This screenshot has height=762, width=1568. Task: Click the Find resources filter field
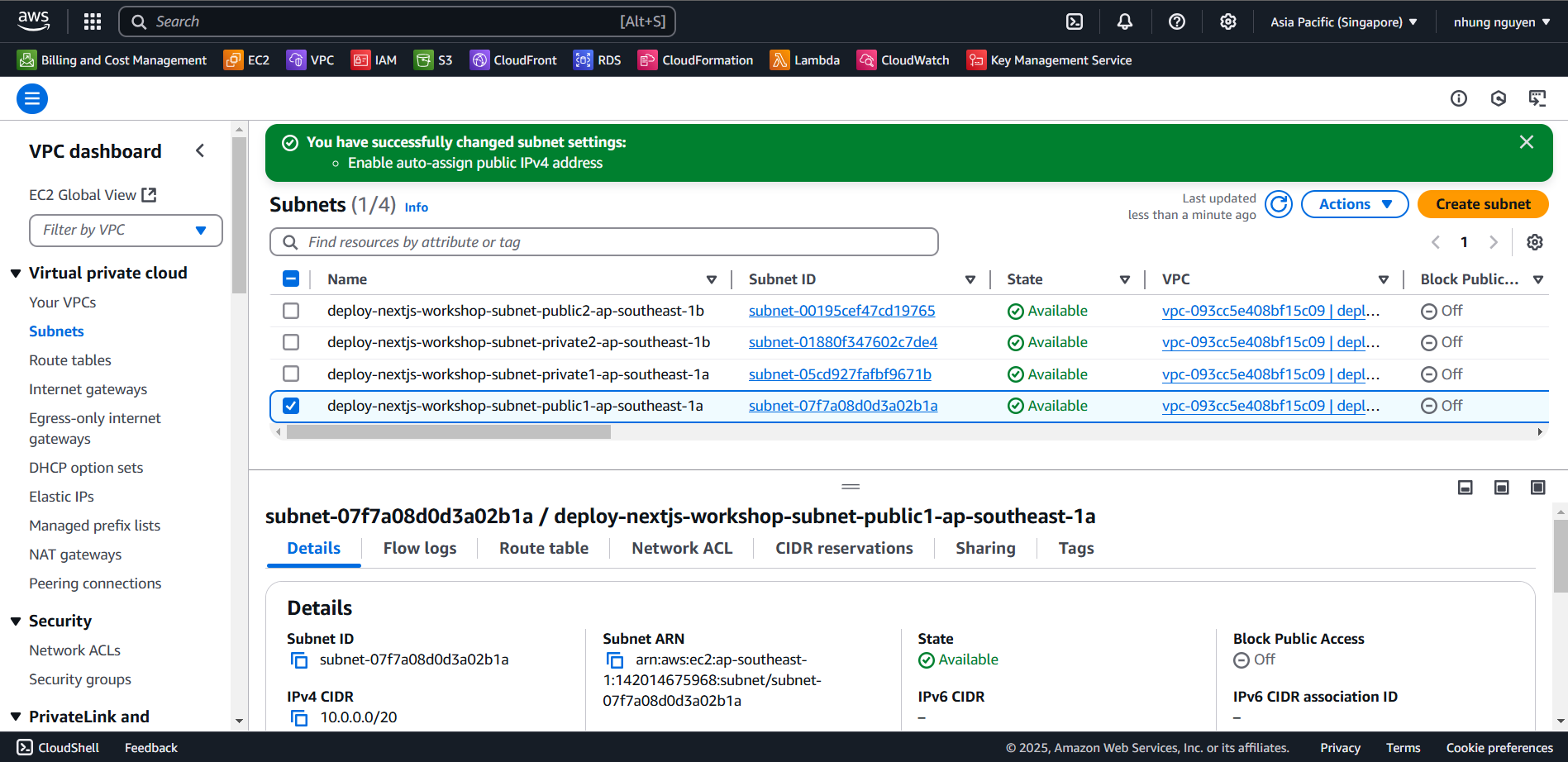click(x=604, y=242)
